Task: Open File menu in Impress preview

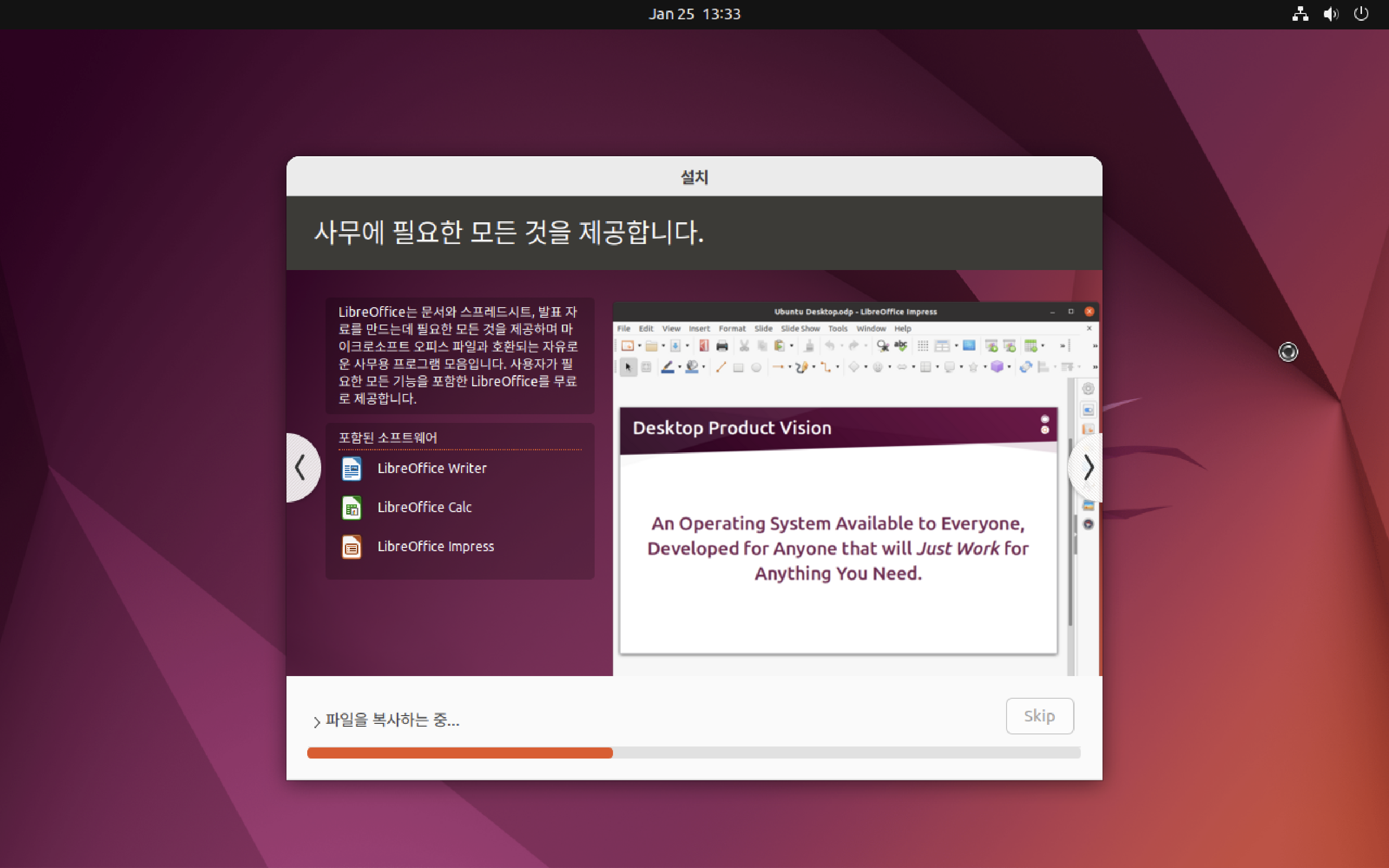Action: pos(623,328)
